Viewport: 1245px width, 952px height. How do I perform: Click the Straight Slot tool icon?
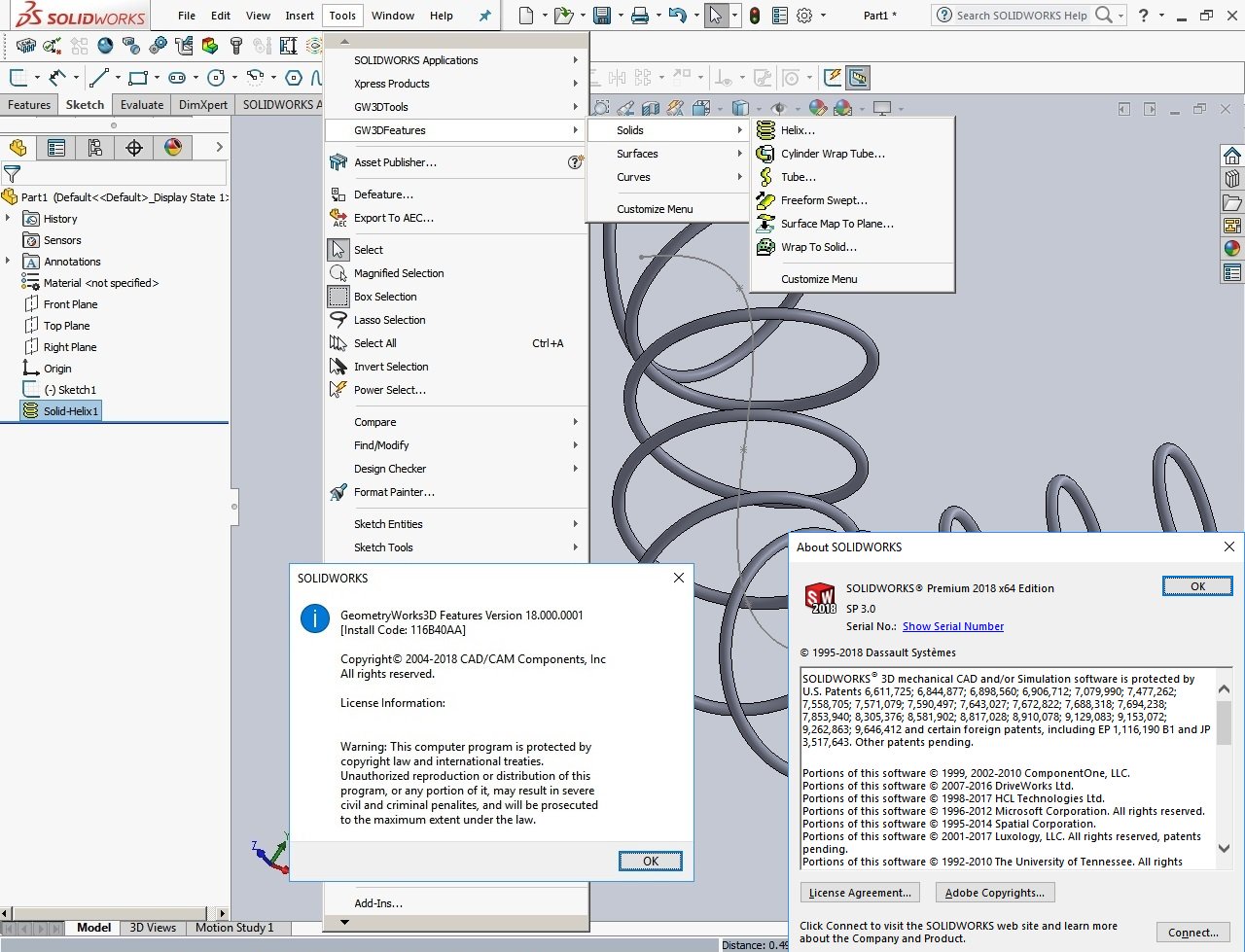coord(177,78)
